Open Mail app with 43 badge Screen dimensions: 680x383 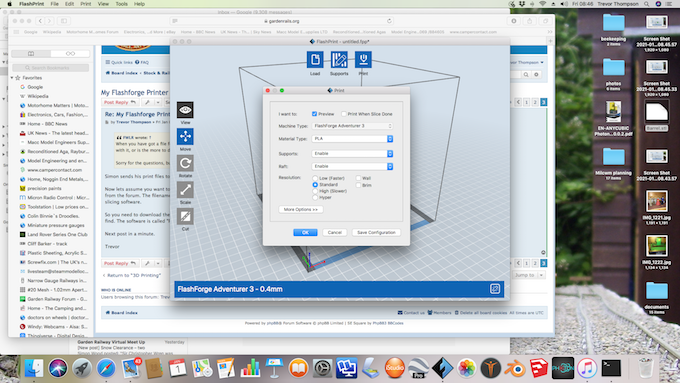point(130,368)
